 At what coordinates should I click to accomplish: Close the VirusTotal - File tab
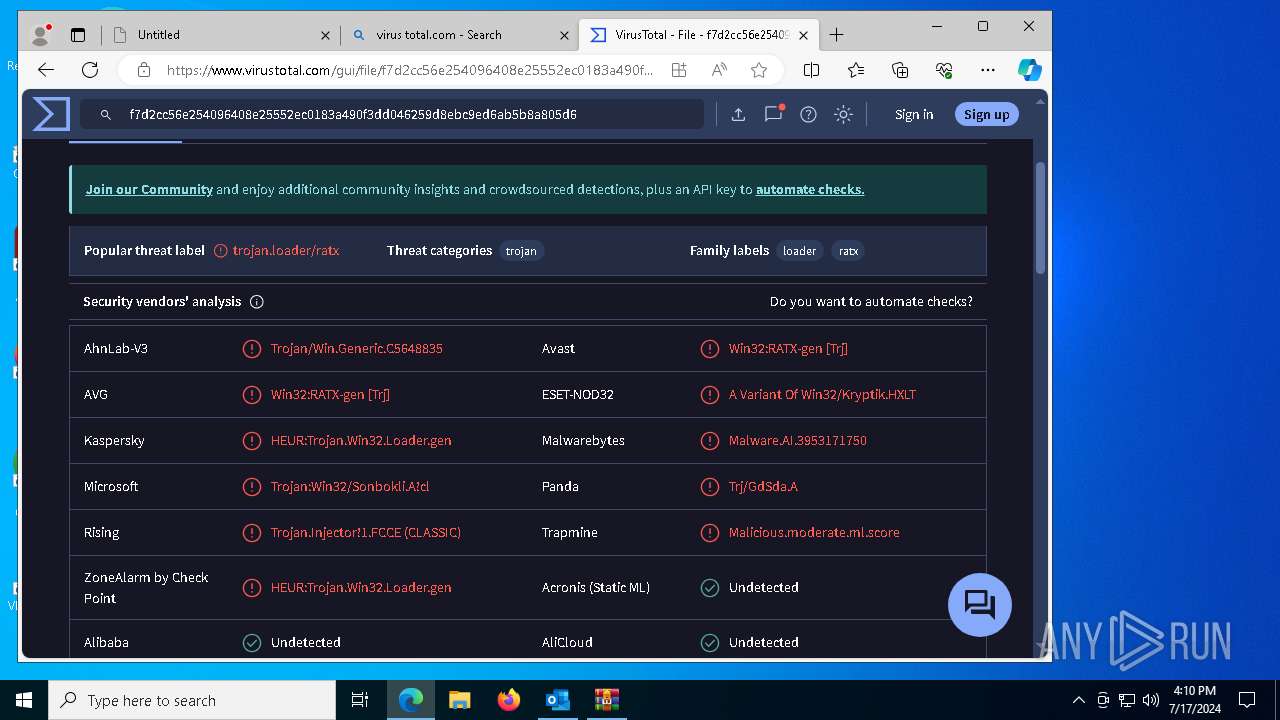(803, 35)
